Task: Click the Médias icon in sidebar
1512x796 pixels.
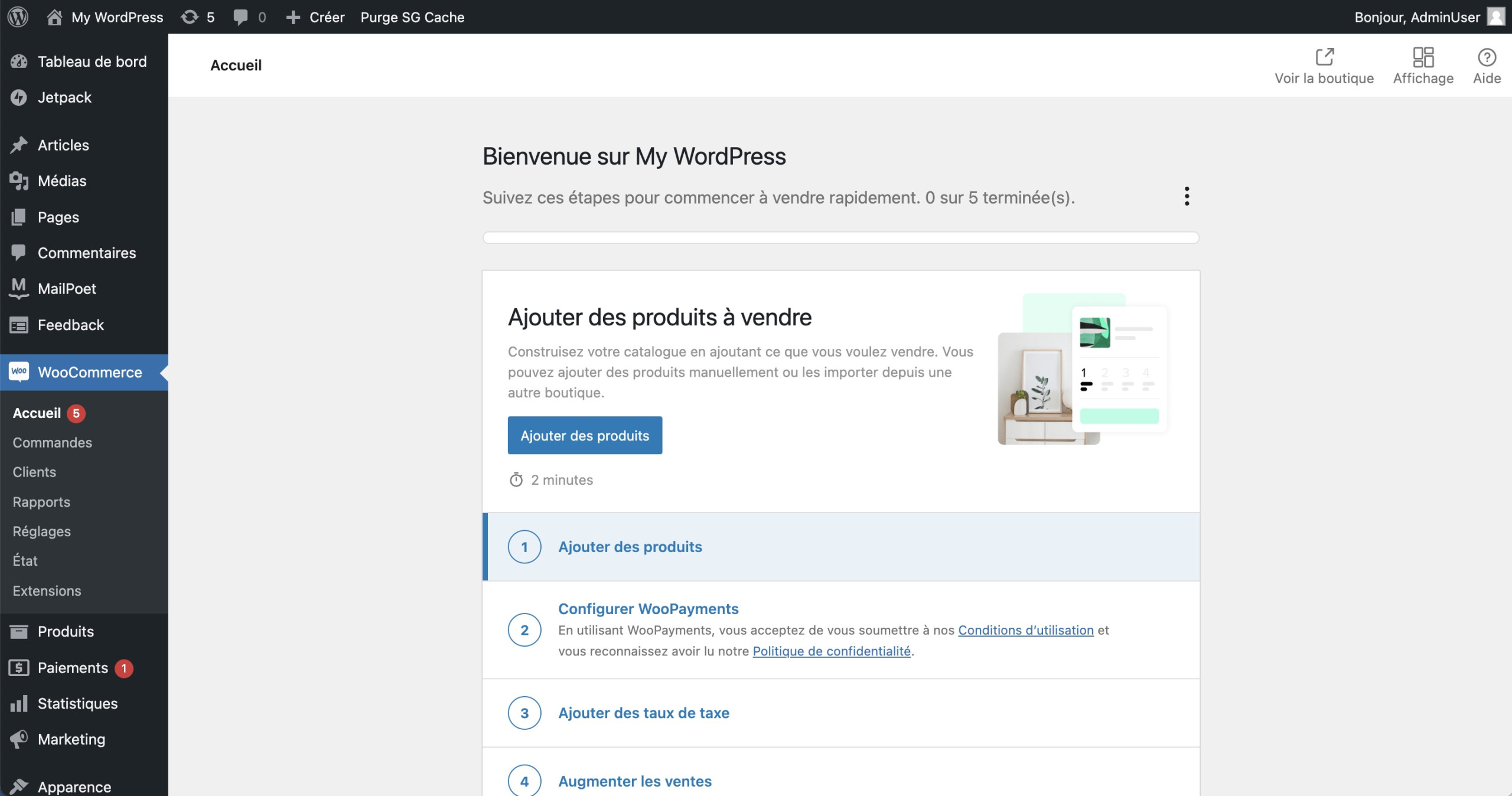Action: (x=19, y=181)
